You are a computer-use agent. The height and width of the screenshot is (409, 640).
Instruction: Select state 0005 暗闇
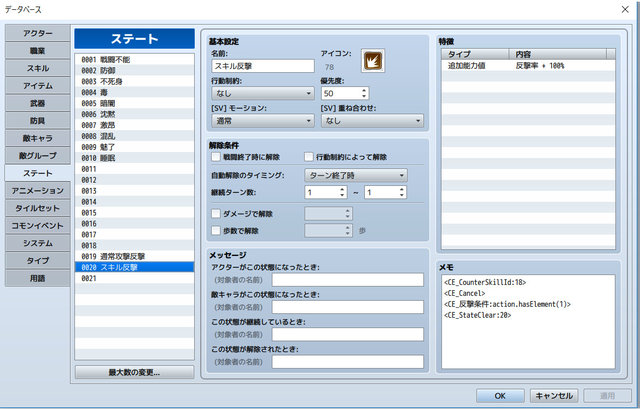134,103
